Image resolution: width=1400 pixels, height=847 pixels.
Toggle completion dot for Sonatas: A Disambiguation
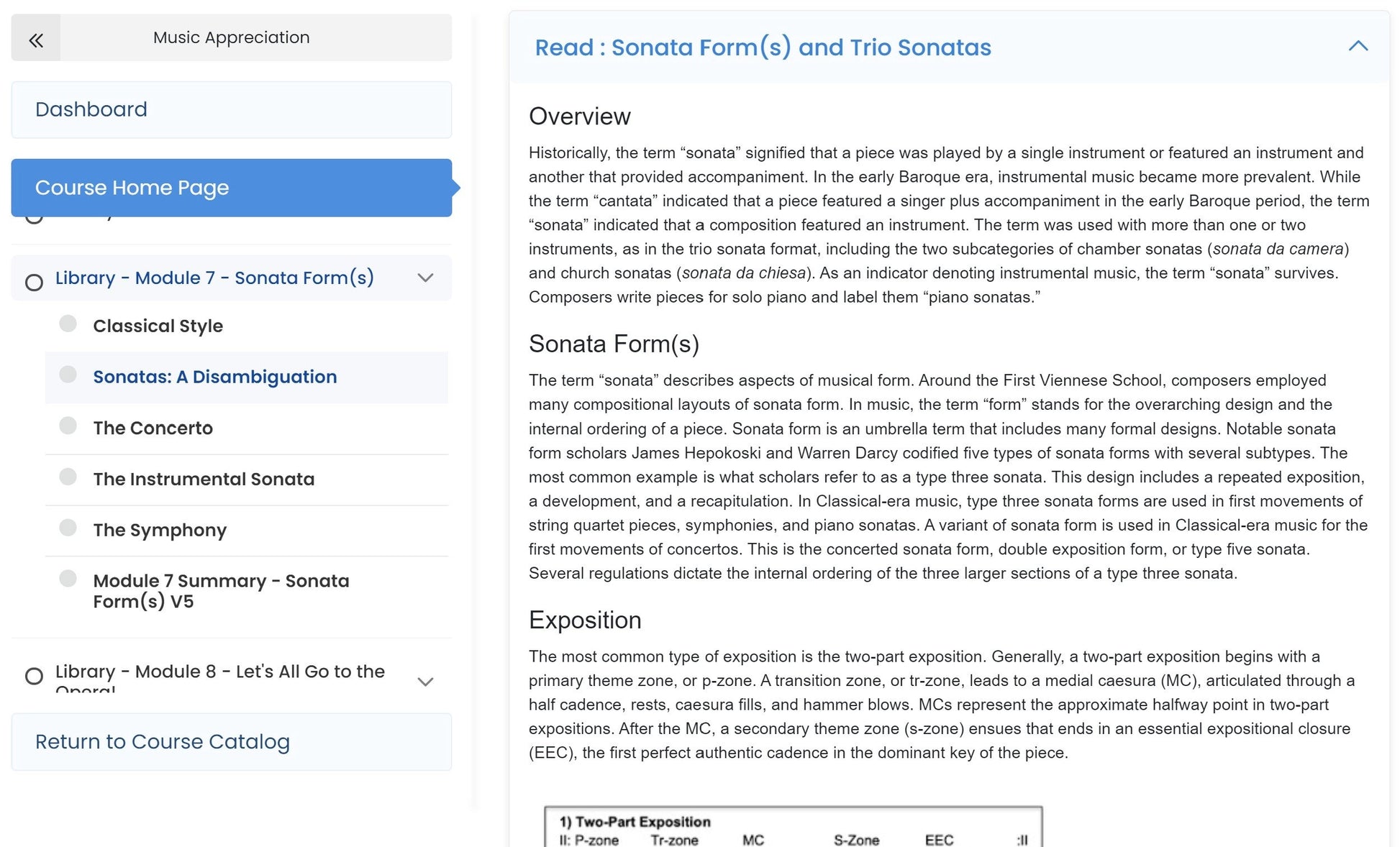[x=68, y=375]
